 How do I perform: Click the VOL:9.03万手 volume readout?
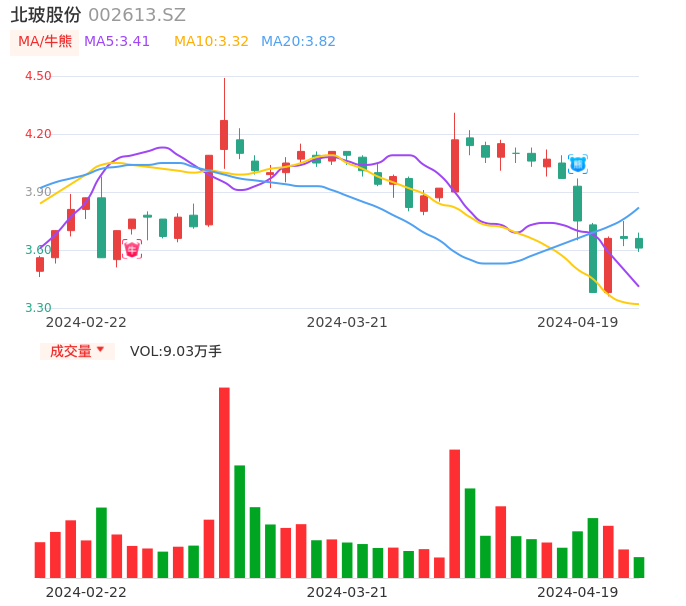coord(176,351)
